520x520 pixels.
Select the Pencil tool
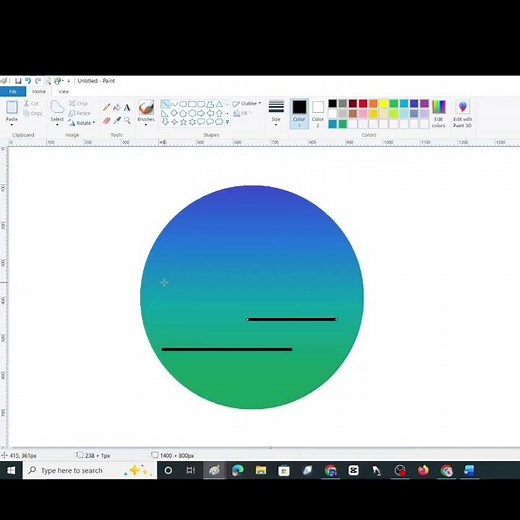(x=107, y=107)
